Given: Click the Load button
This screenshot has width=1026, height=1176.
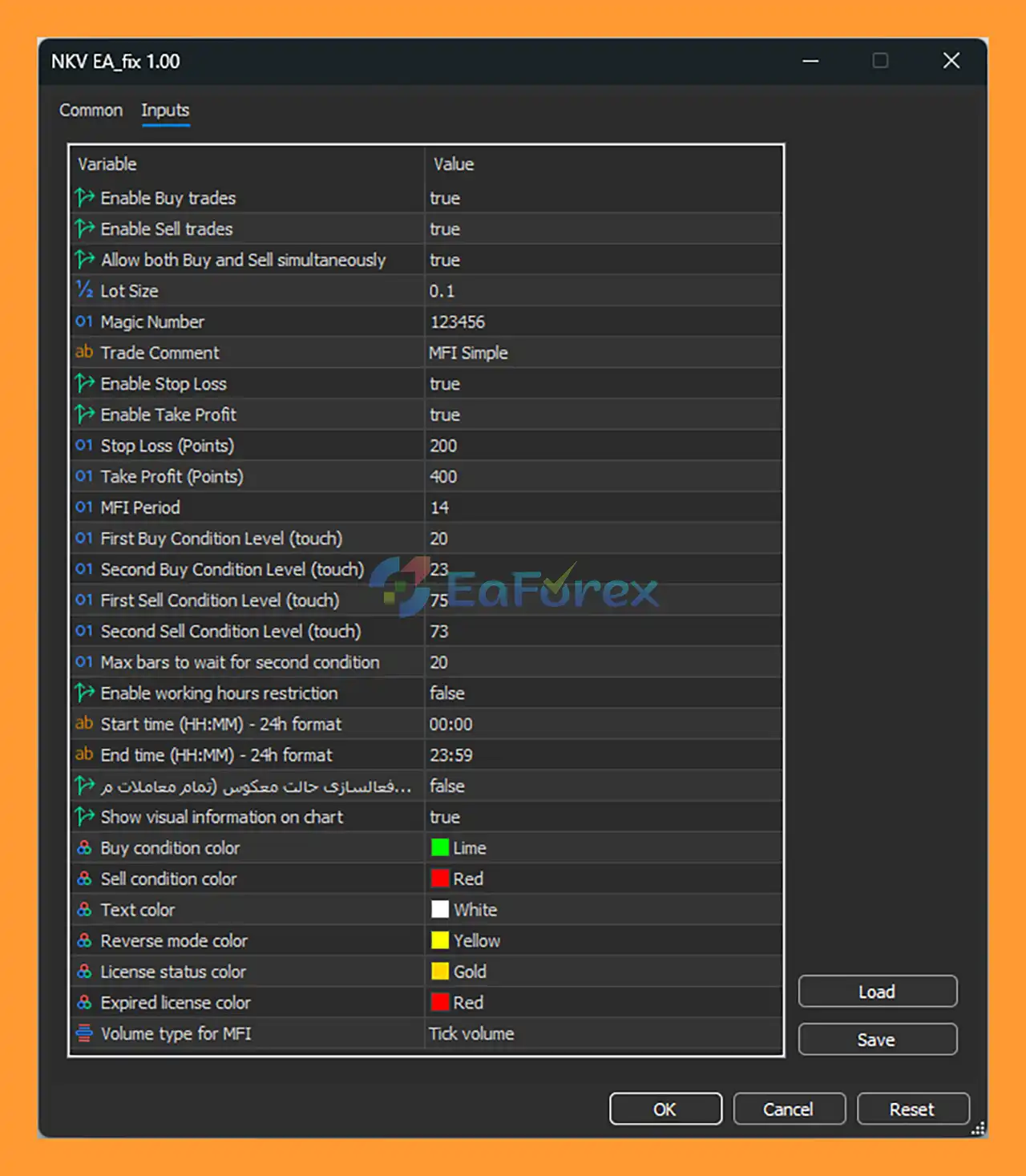Looking at the screenshot, I should pyautogui.click(x=877, y=992).
